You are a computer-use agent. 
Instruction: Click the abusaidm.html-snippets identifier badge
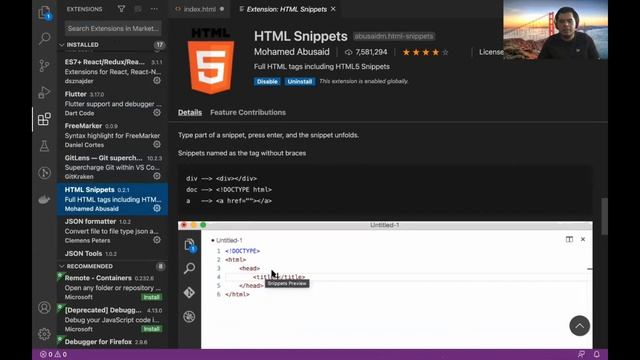(x=393, y=36)
